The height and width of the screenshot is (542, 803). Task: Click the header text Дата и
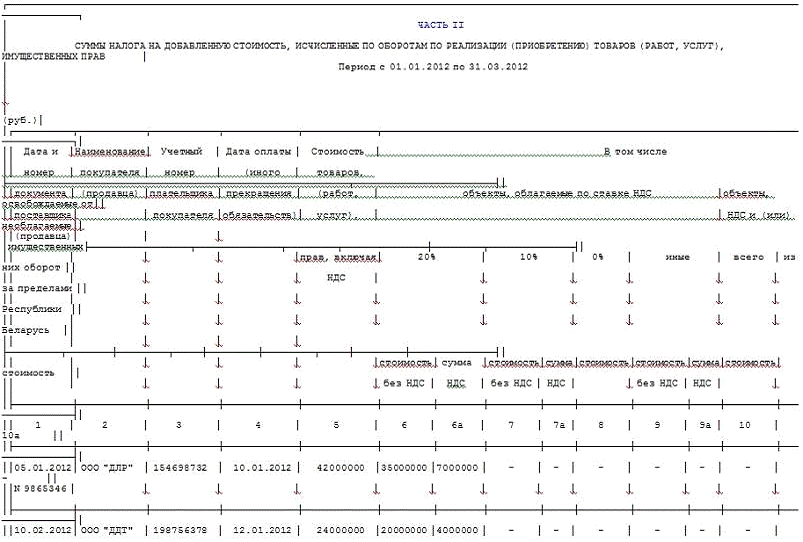tap(41, 152)
